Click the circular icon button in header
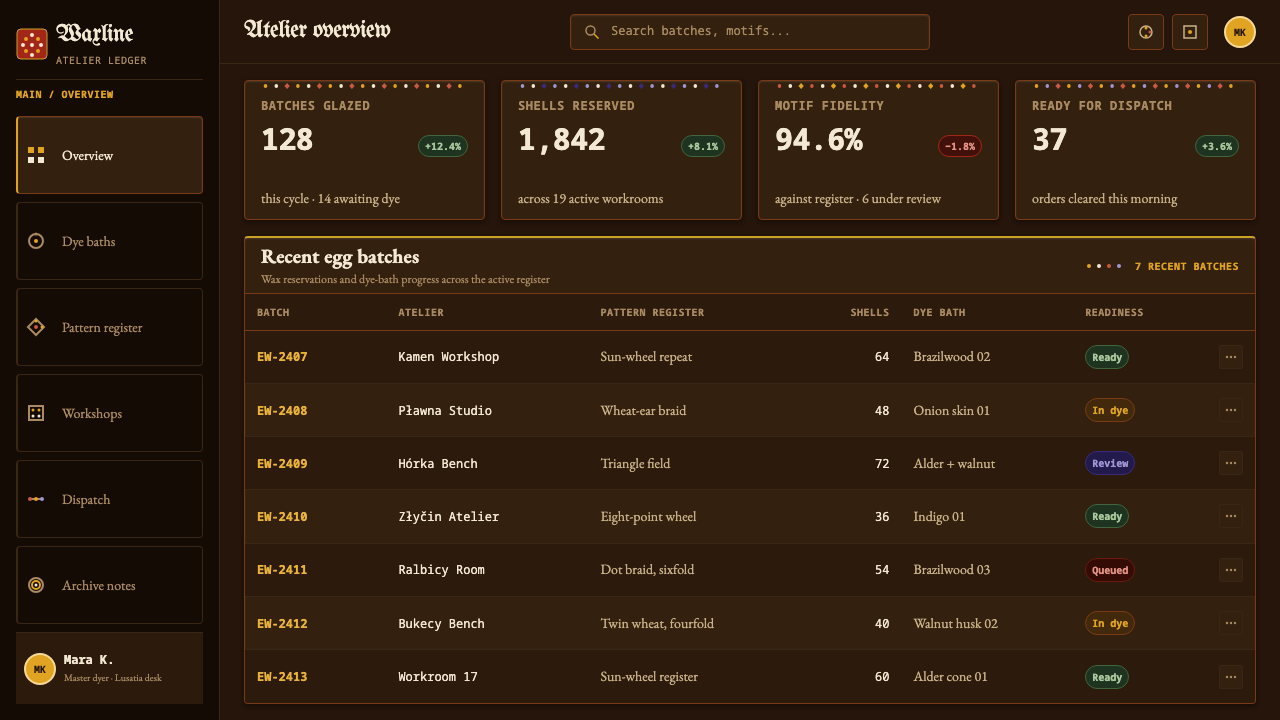1280x720 pixels. [1146, 32]
